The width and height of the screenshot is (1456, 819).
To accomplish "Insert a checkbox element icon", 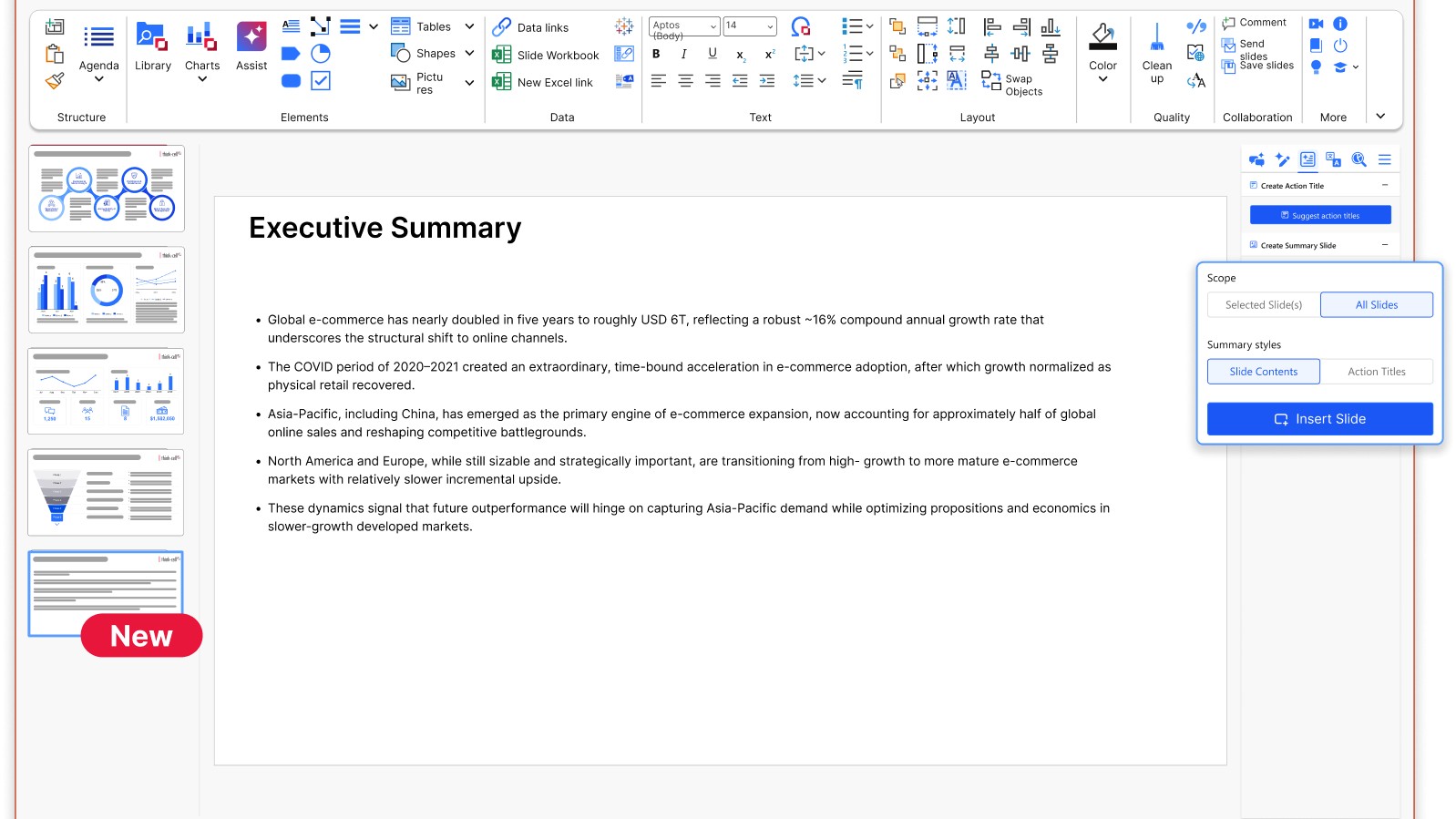I will click(321, 81).
